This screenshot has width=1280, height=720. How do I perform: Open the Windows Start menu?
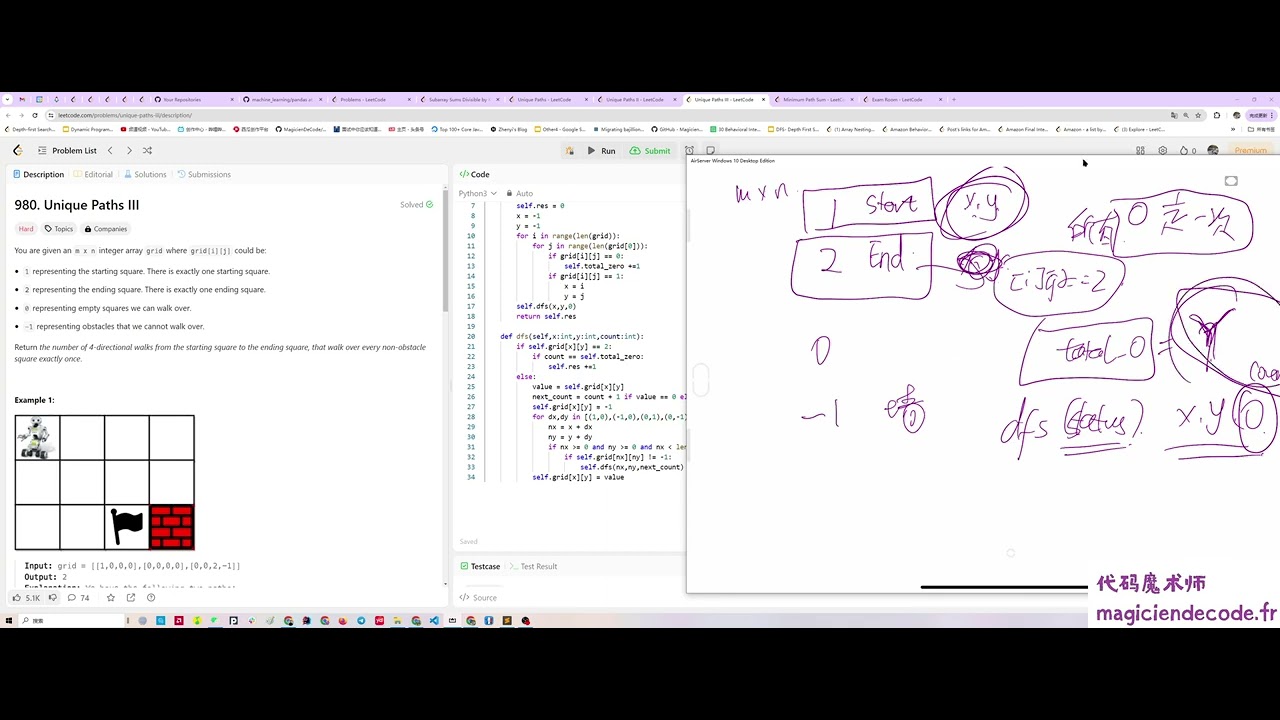[x=9, y=621]
